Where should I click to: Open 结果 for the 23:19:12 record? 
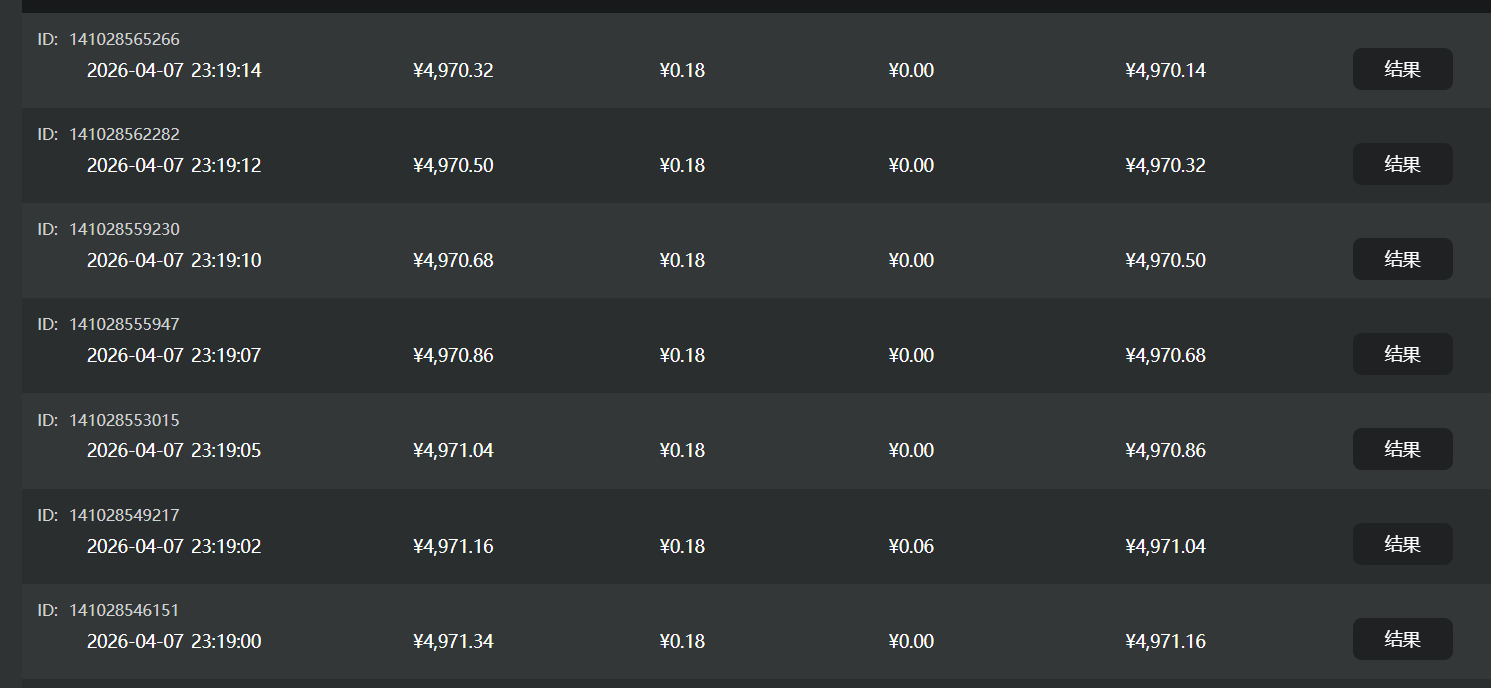click(1402, 164)
